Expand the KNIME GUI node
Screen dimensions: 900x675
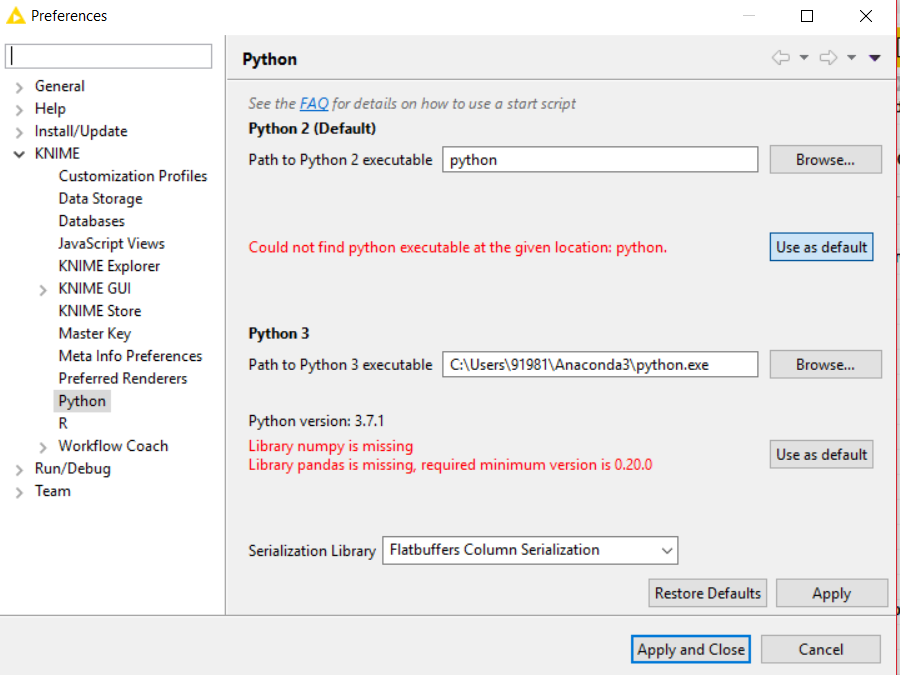point(43,290)
